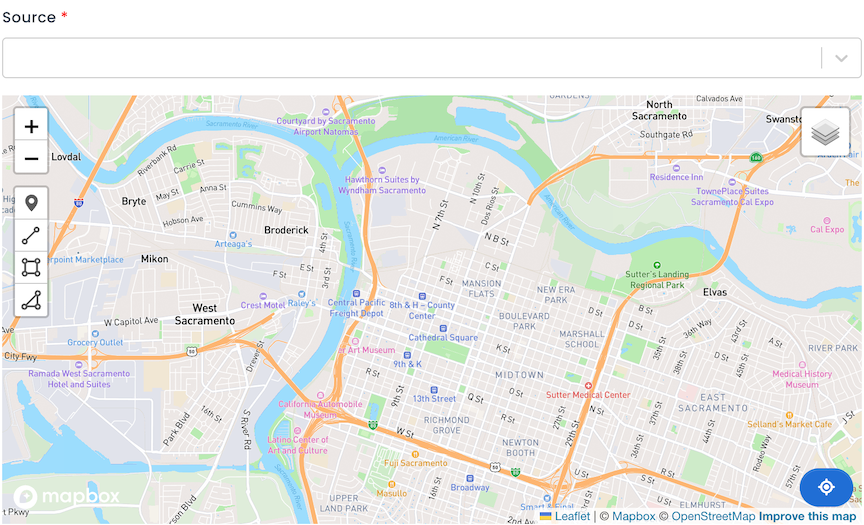
Task: Click the Sutter Medical Center map marker
Action: (588, 386)
